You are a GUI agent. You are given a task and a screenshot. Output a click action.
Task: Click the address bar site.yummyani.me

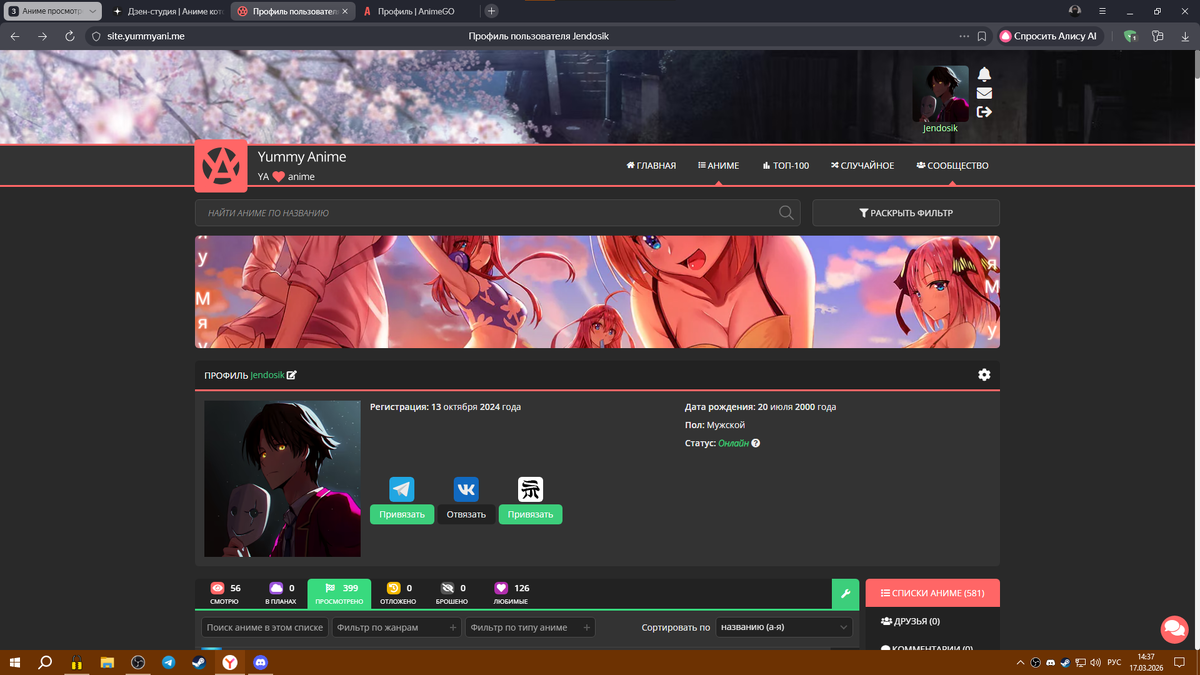(146, 36)
